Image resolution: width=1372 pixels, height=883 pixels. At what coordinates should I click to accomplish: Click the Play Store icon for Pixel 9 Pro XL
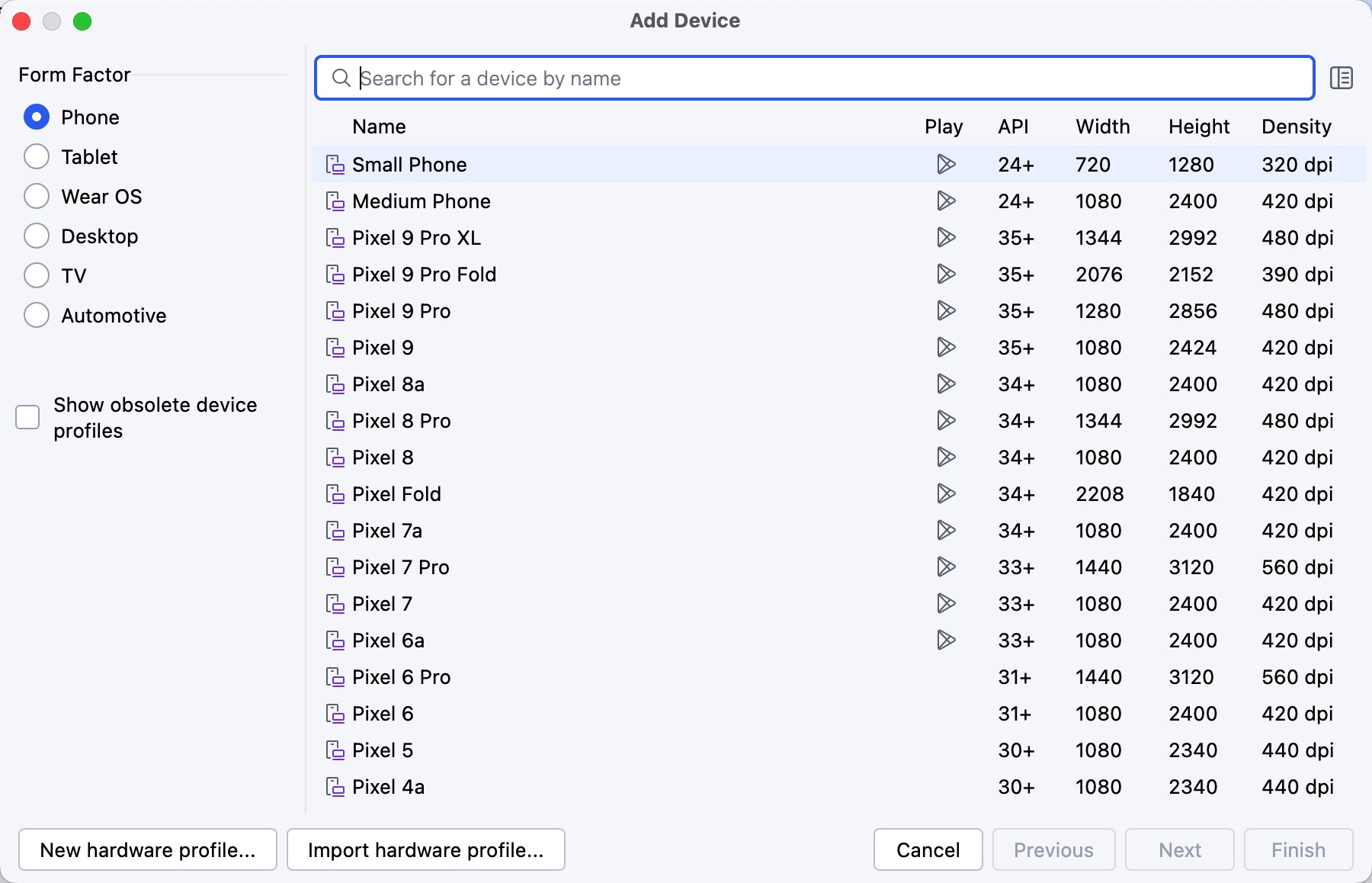(x=946, y=237)
